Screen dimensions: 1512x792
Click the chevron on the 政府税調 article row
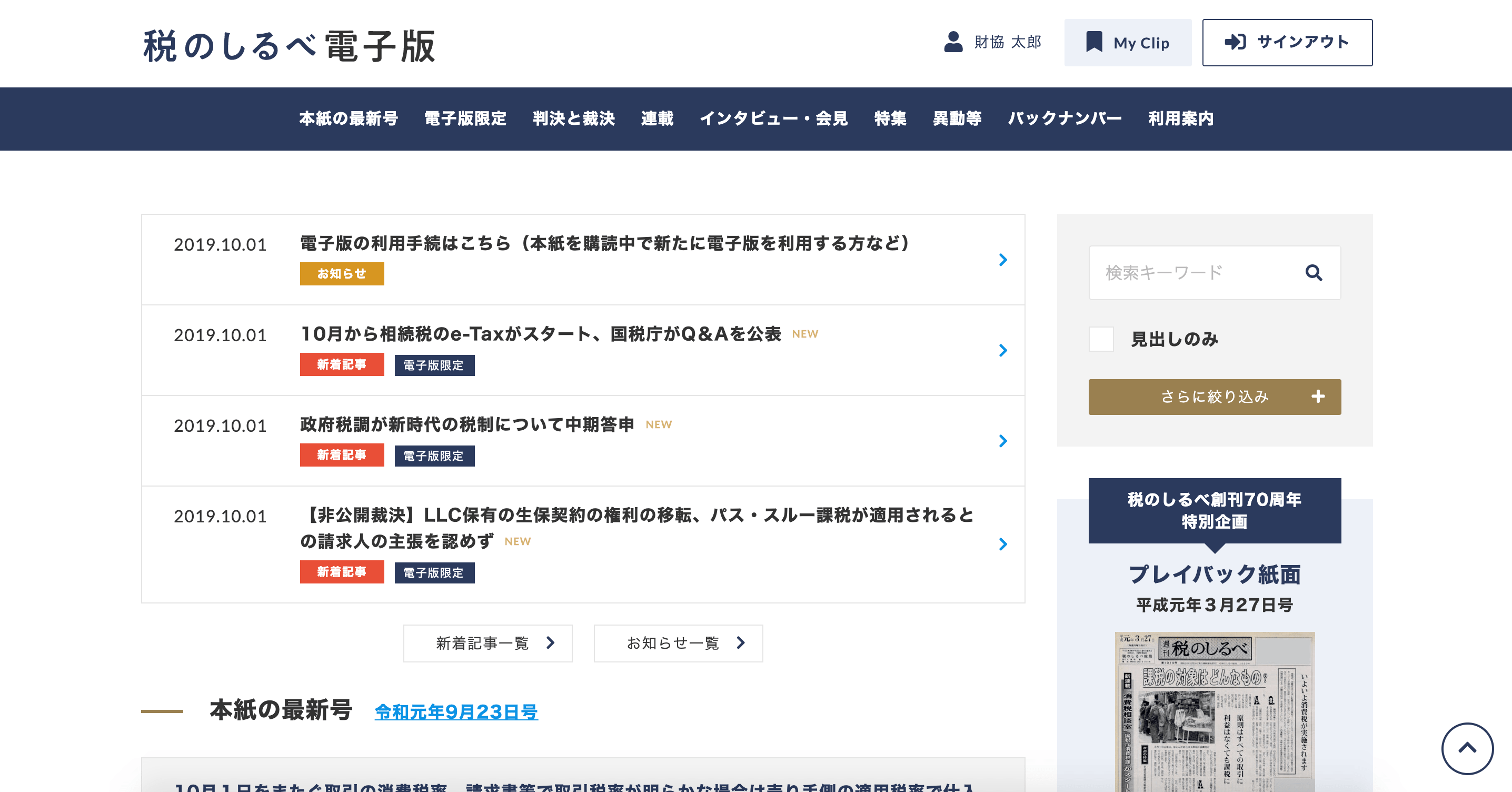[x=1002, y=441]
